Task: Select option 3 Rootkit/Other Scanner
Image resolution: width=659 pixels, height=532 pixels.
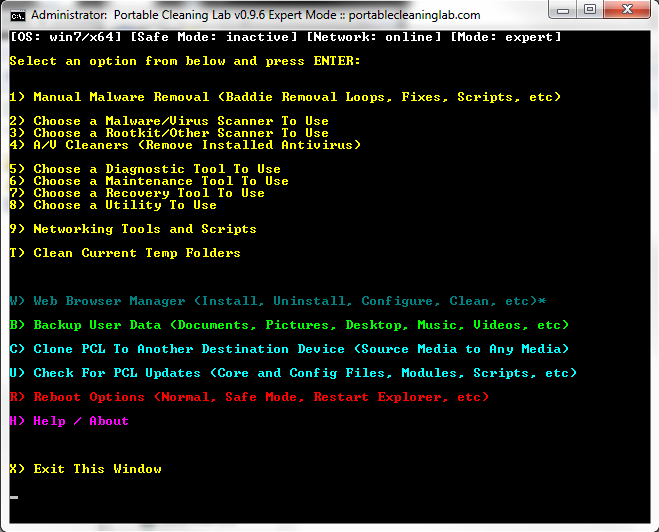Action: [169, 133]
